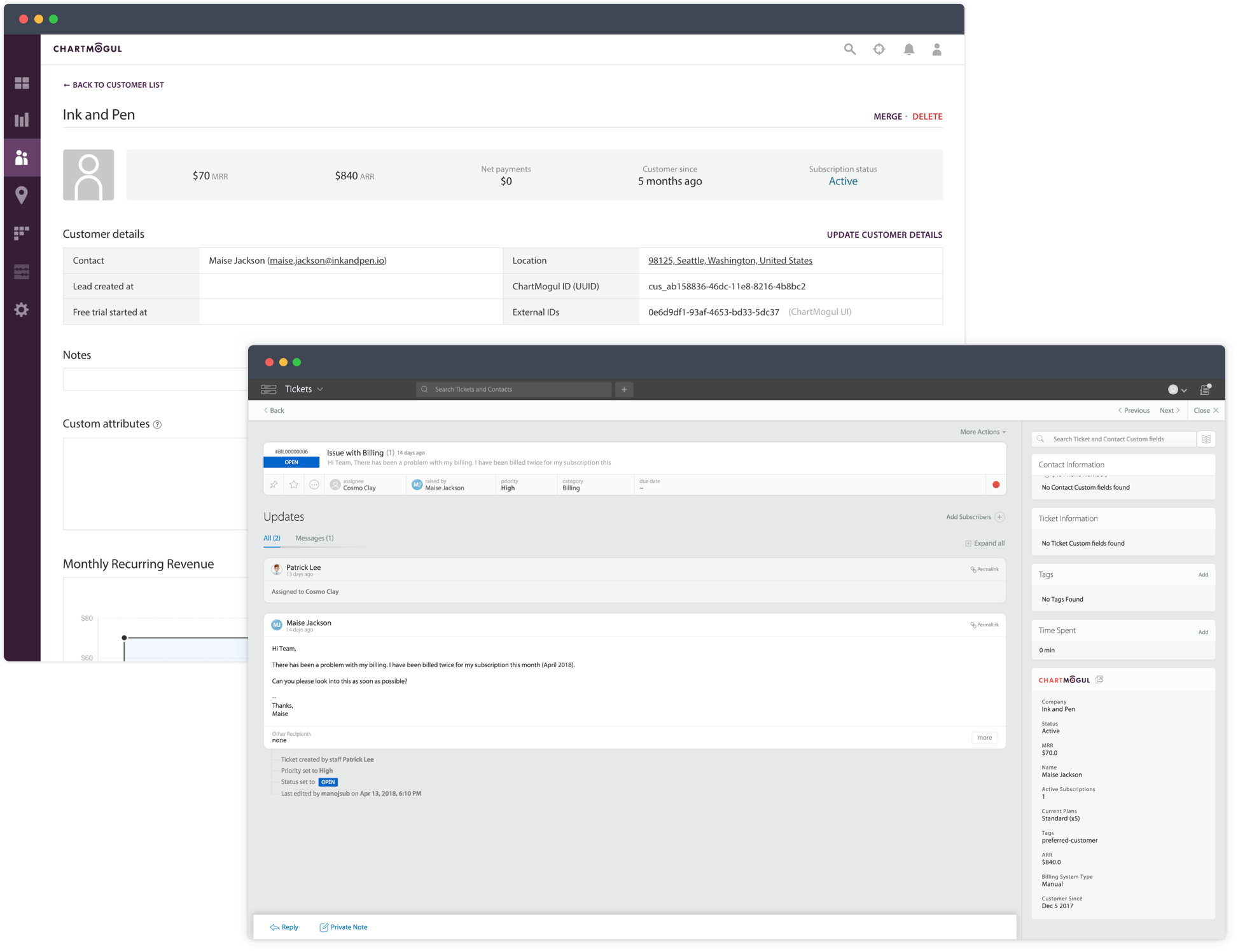The width and height of the screenshot is (1238, 952).
Task: Open the cohorts stair-grid icon in ChartMogul sidebar
Action: [22, 233]
